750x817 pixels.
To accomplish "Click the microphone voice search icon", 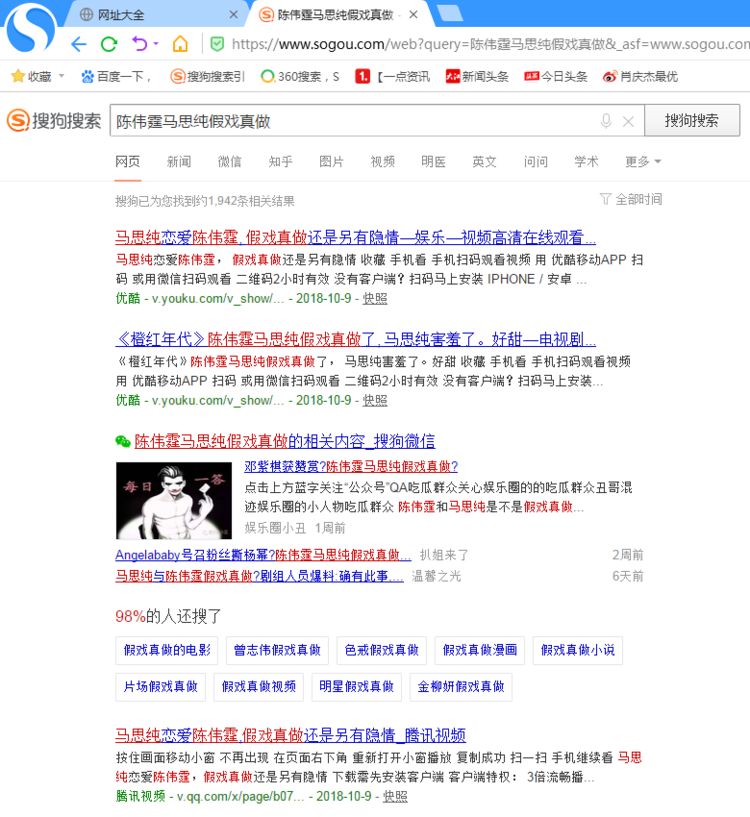I will click(606, 121).
